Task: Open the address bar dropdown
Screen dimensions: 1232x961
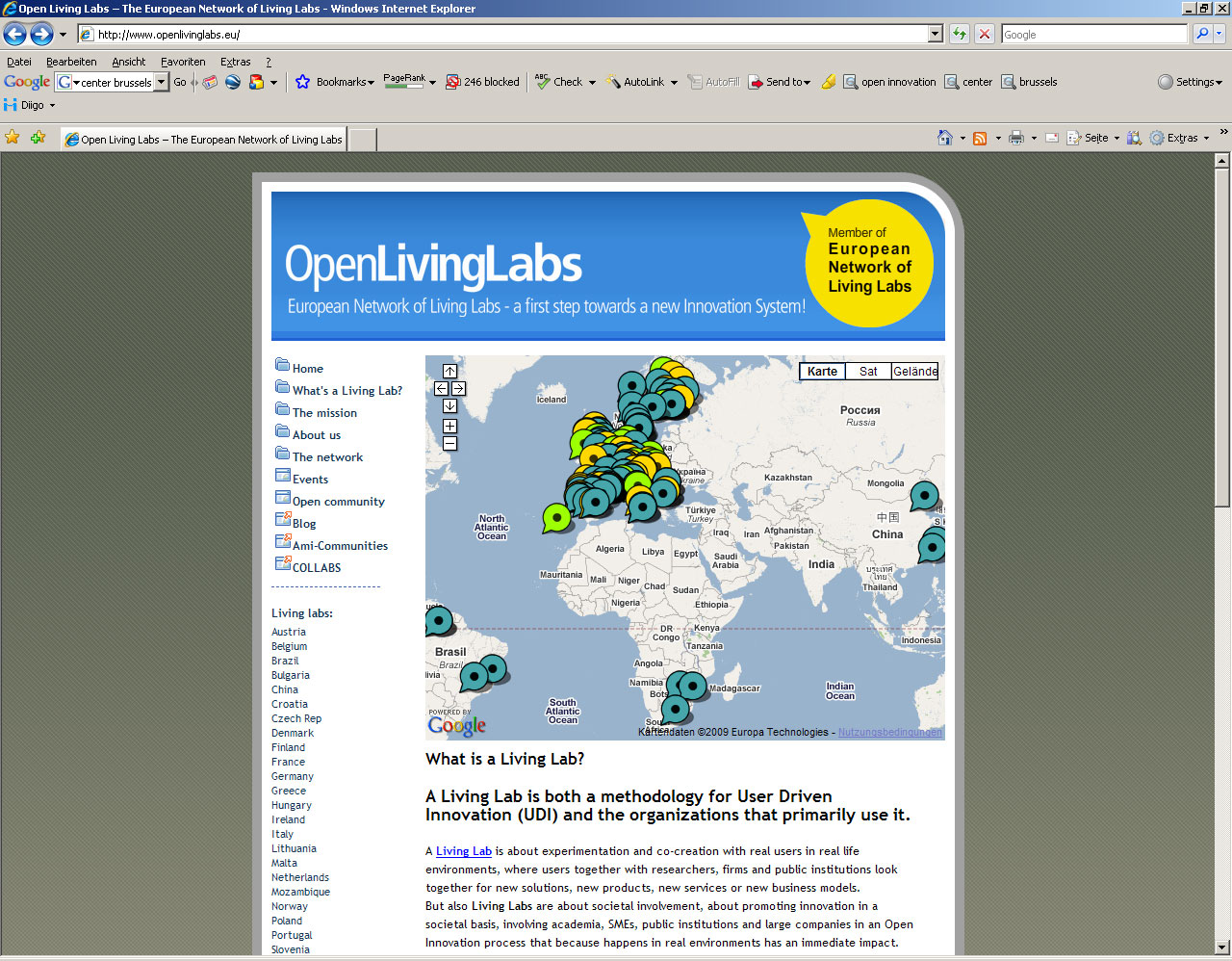Action: coord(935,34)
